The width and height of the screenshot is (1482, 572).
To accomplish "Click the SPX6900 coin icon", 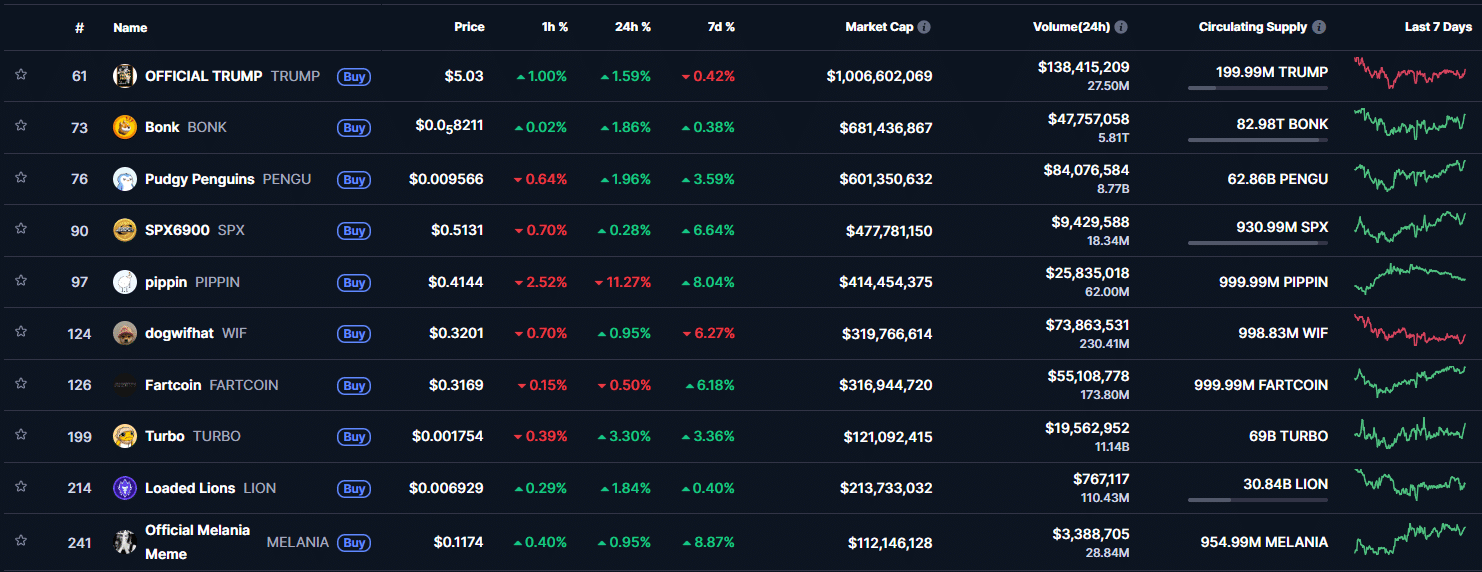I will pyautogui.click(x=125, y=230).
